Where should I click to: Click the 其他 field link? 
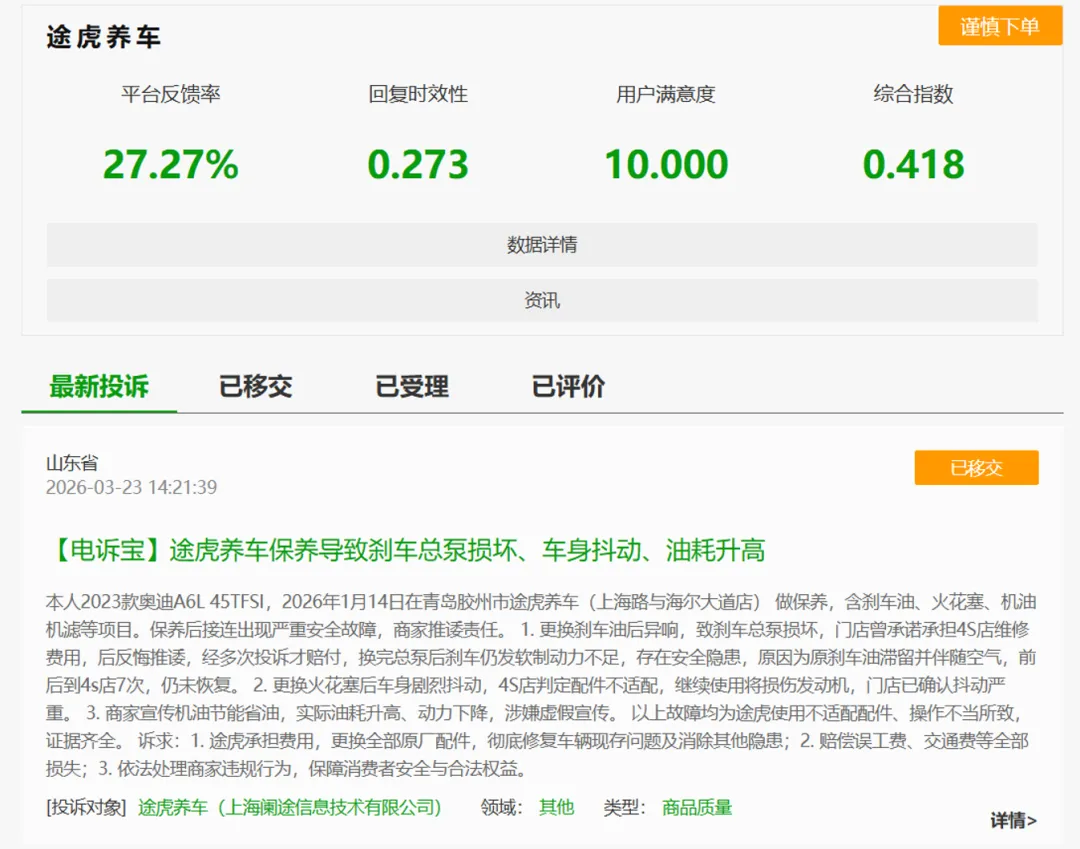pyautogui.click(x=557, y=807)
